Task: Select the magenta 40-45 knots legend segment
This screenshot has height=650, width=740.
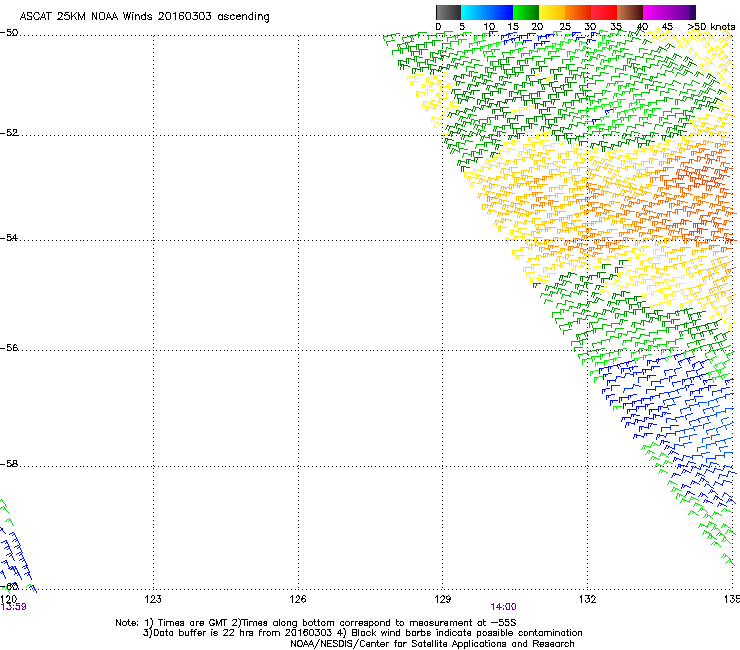Action: tap(656, 12)
